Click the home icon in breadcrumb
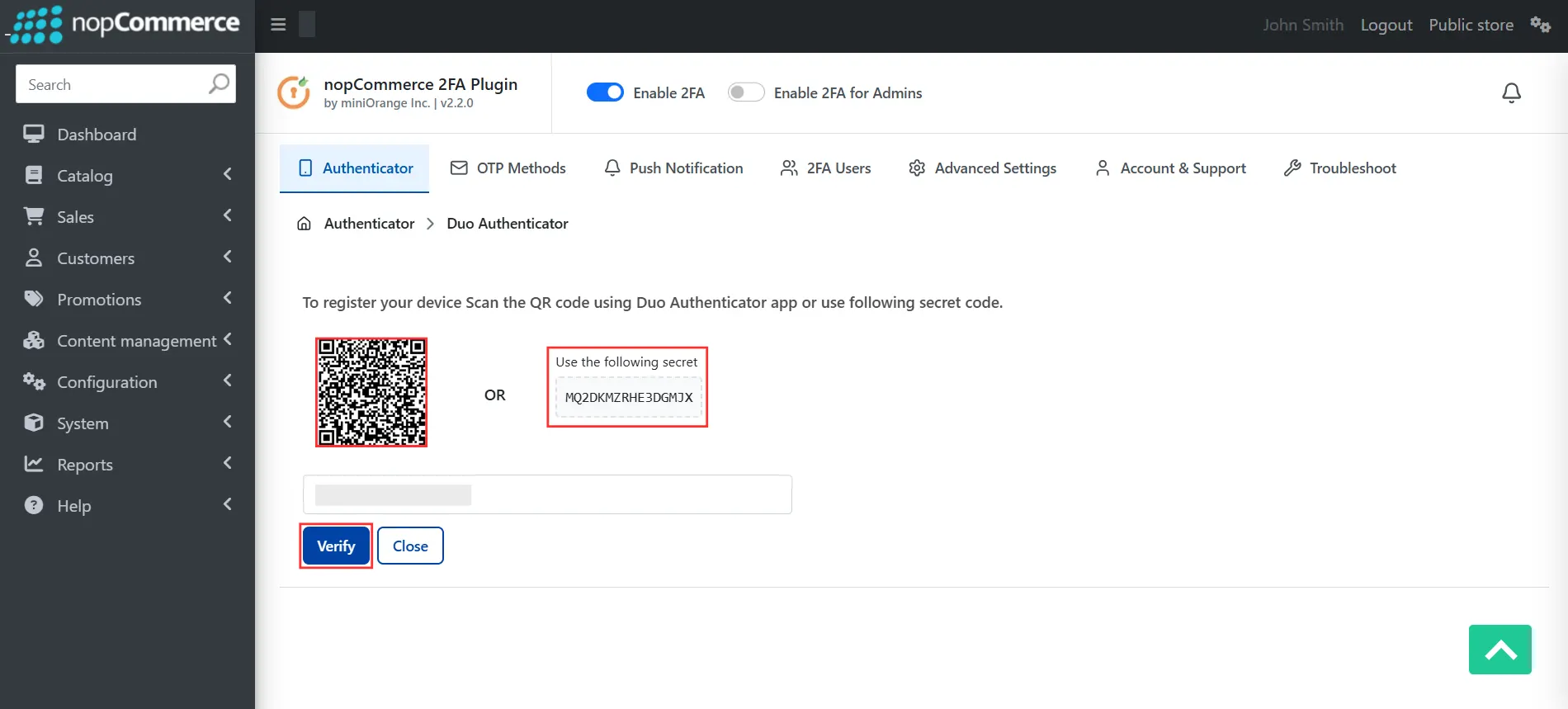1568x709 pixels. click(x=304, y=224)
